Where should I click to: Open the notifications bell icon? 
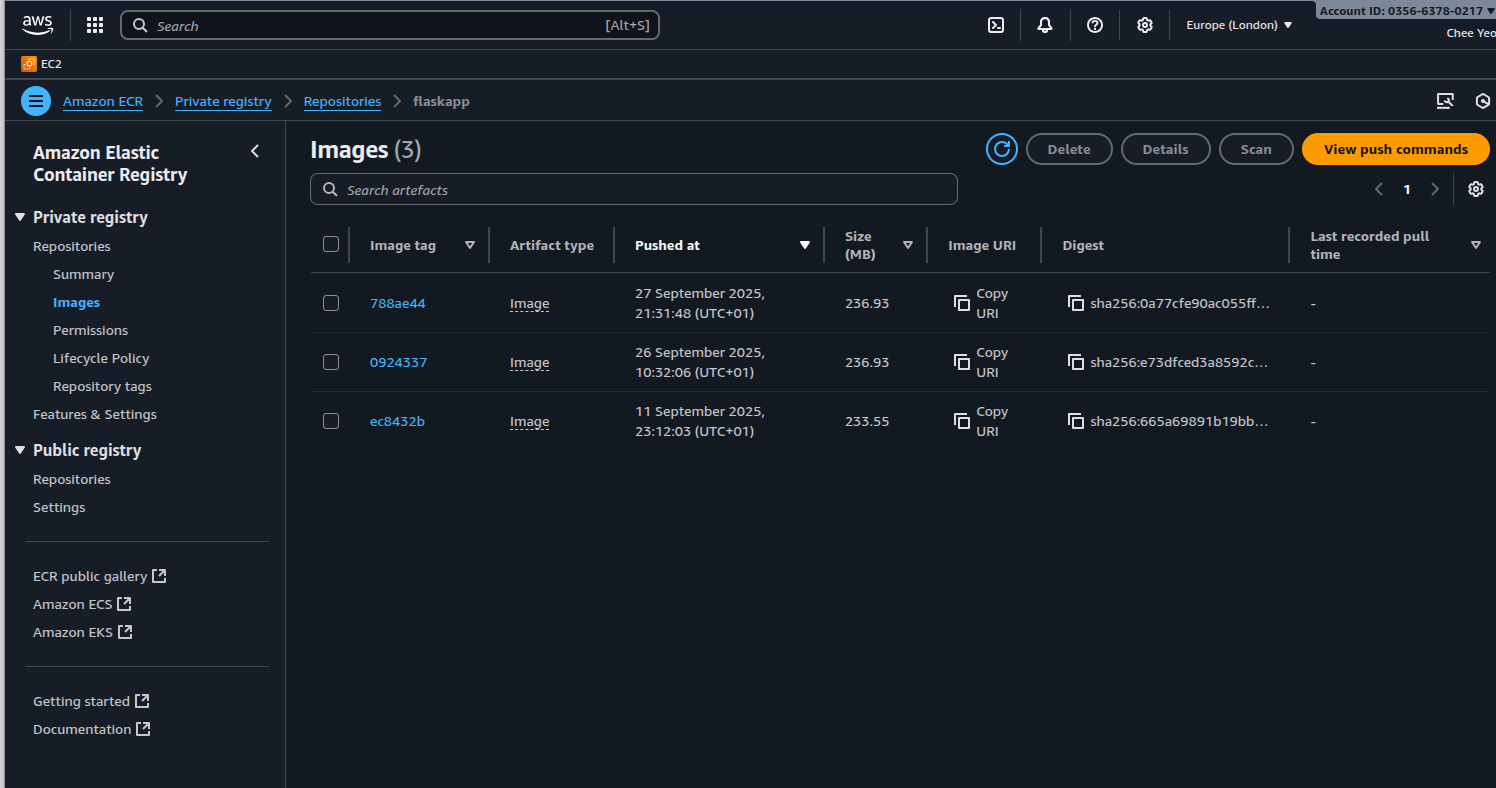(1045, 25)
